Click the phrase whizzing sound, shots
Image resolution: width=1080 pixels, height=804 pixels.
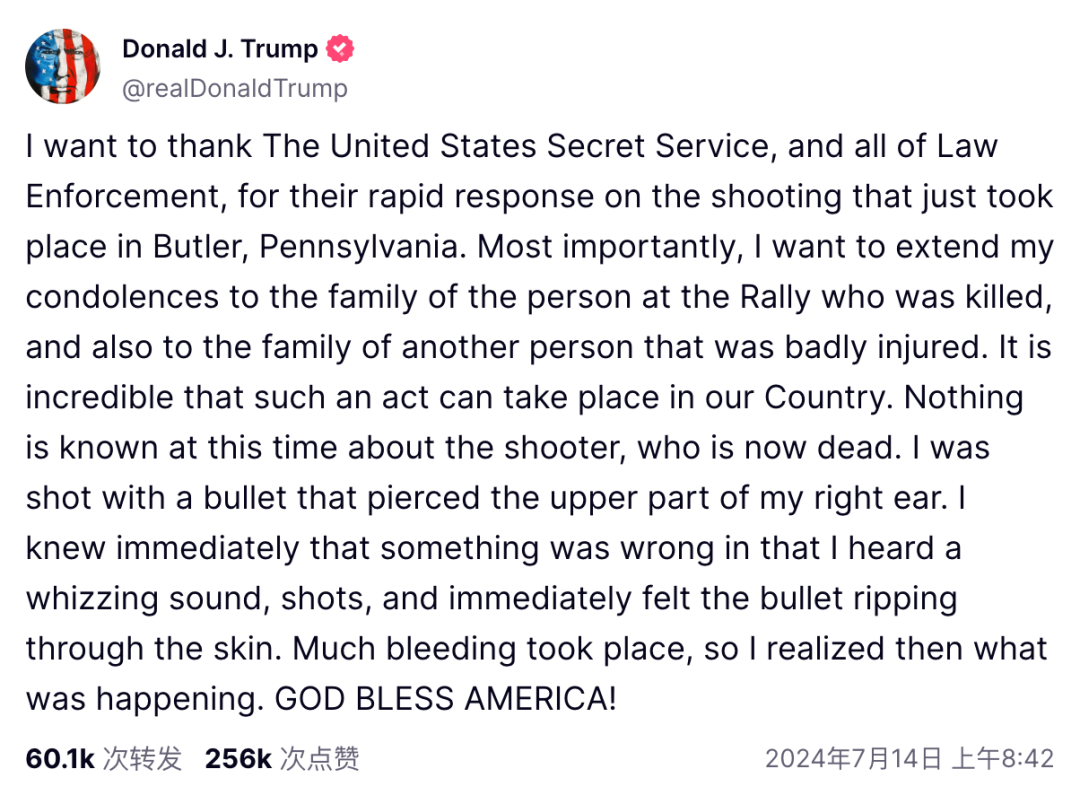point(199,599)
